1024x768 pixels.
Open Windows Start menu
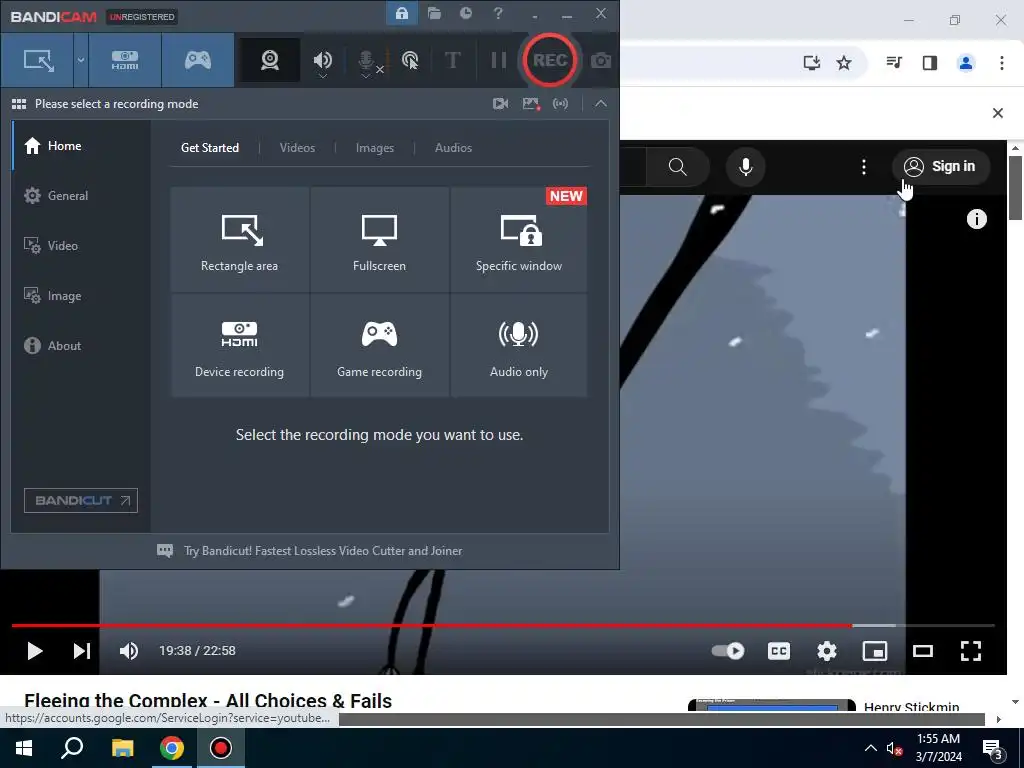(x=24, y=748)
